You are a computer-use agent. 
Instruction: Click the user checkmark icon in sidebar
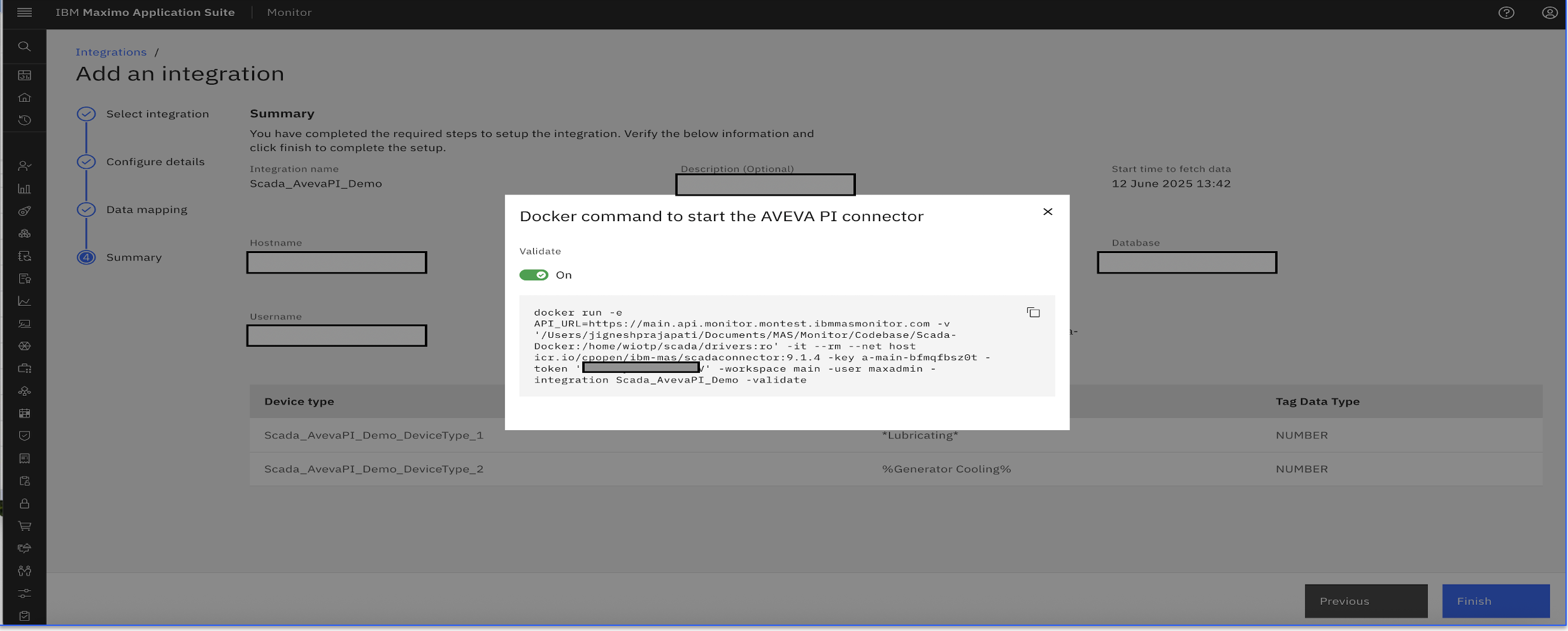[24, 166]
